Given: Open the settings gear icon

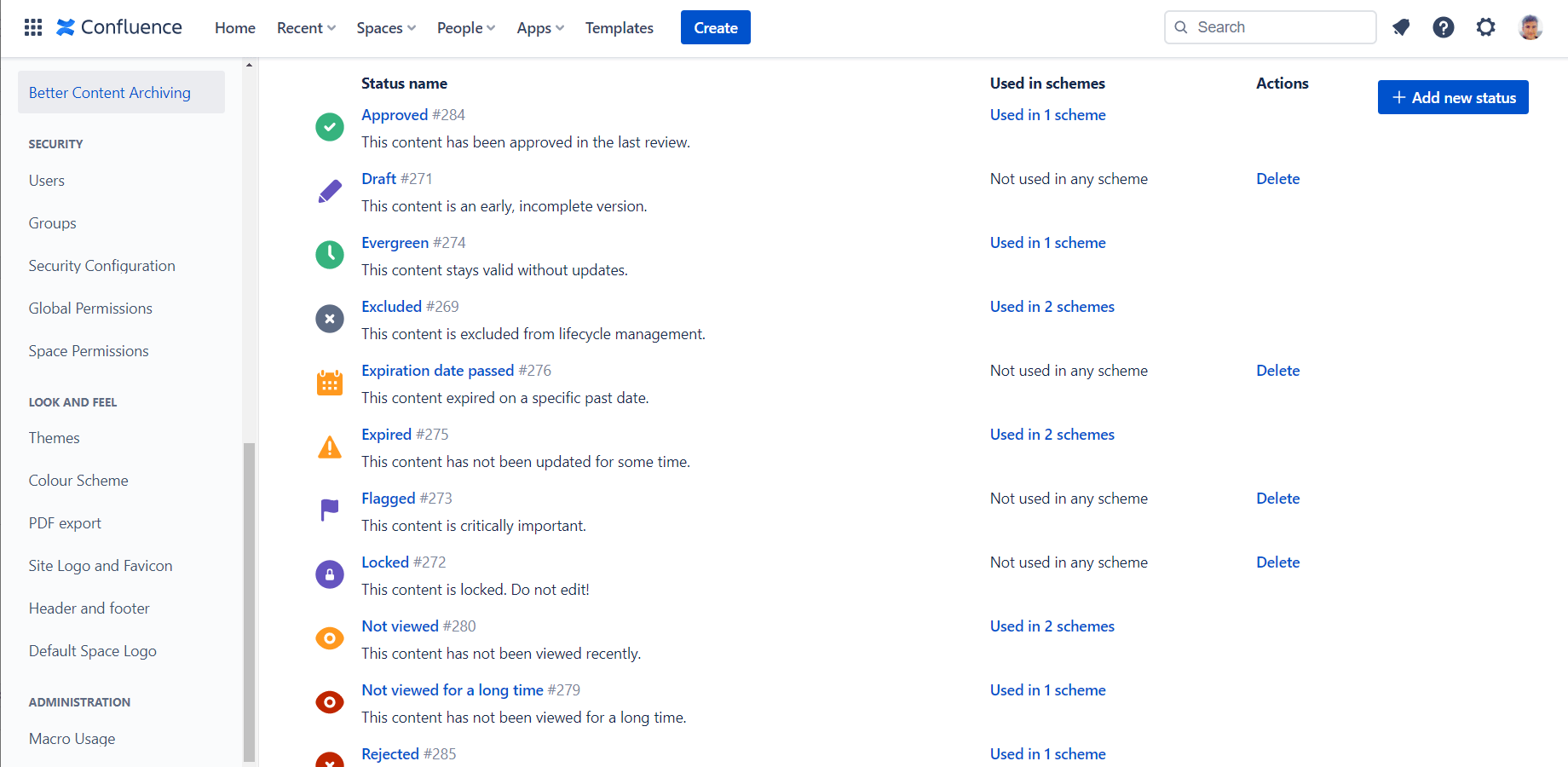Looking at the screenshot, I should [x=1485, y=27].
